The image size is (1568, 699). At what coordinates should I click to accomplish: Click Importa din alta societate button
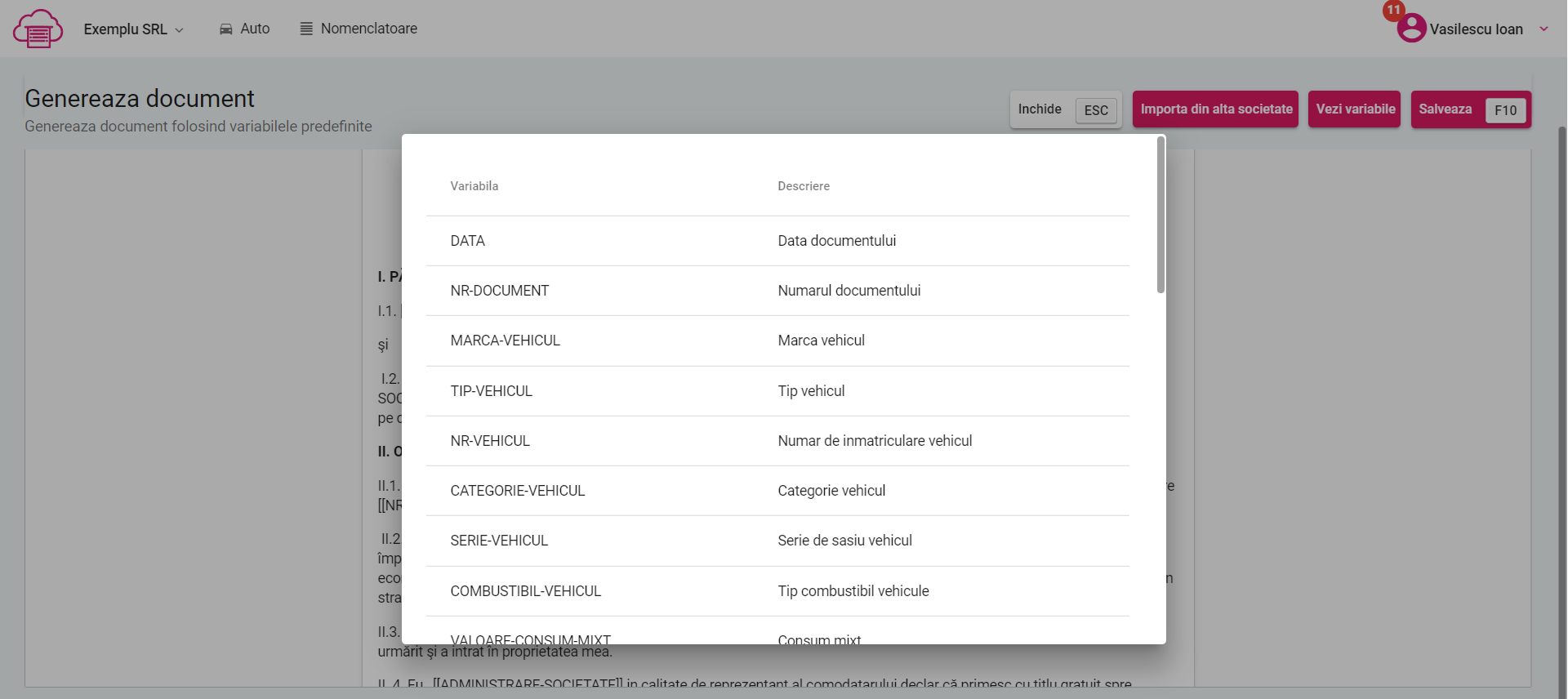click(1215, 109)
